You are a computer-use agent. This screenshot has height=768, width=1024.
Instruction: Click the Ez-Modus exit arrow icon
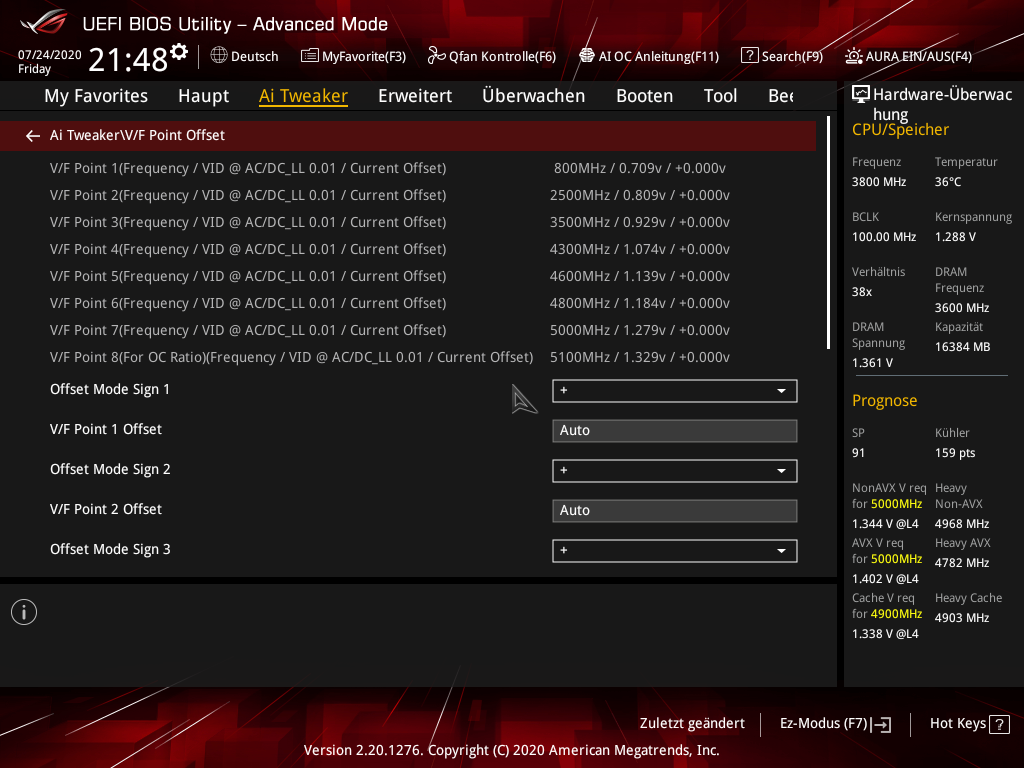point(881,724)
